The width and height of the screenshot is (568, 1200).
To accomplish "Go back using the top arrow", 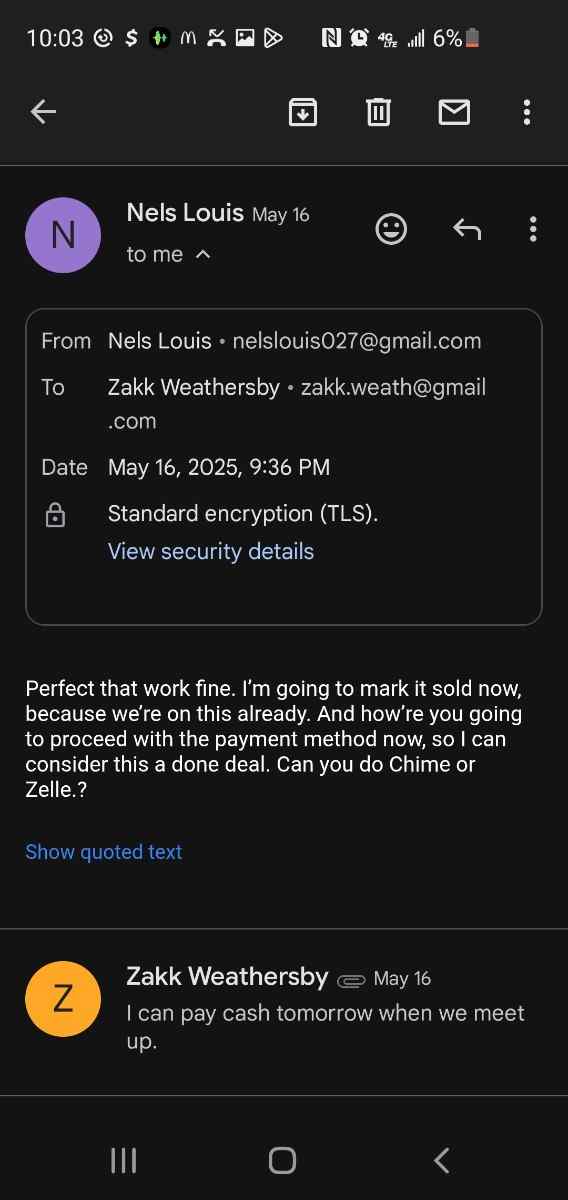I will (43, 112).
